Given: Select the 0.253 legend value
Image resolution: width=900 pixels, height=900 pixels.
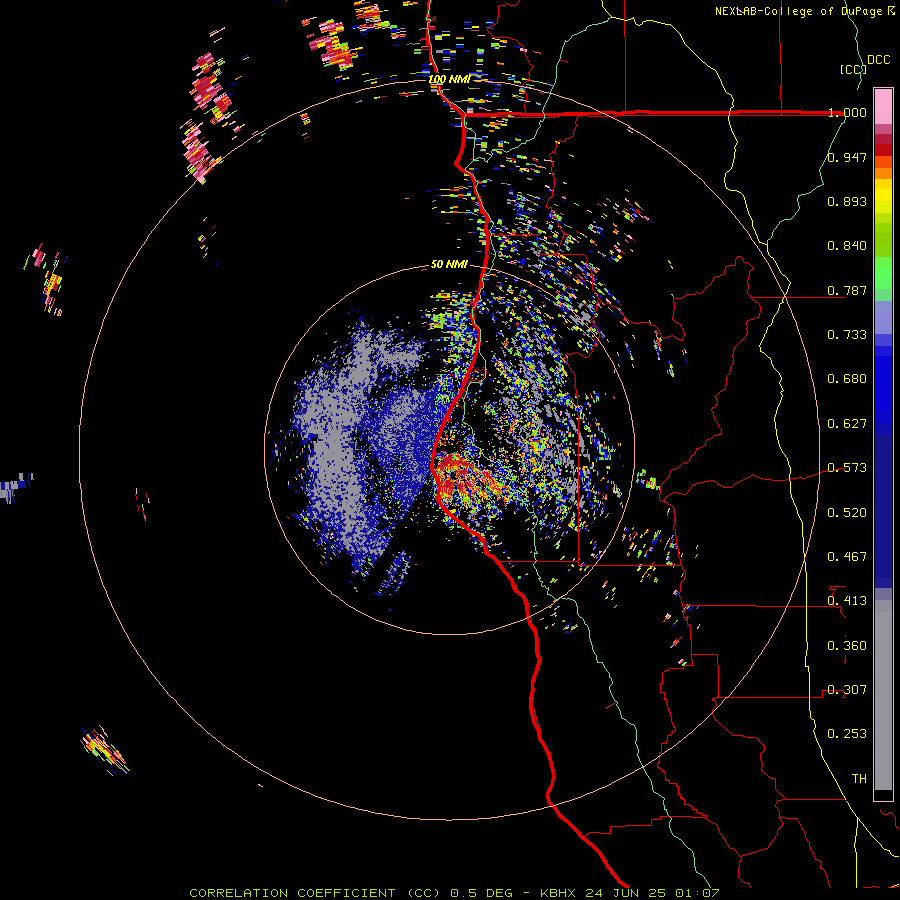Looking at the screenshot, I should point(847,734).
